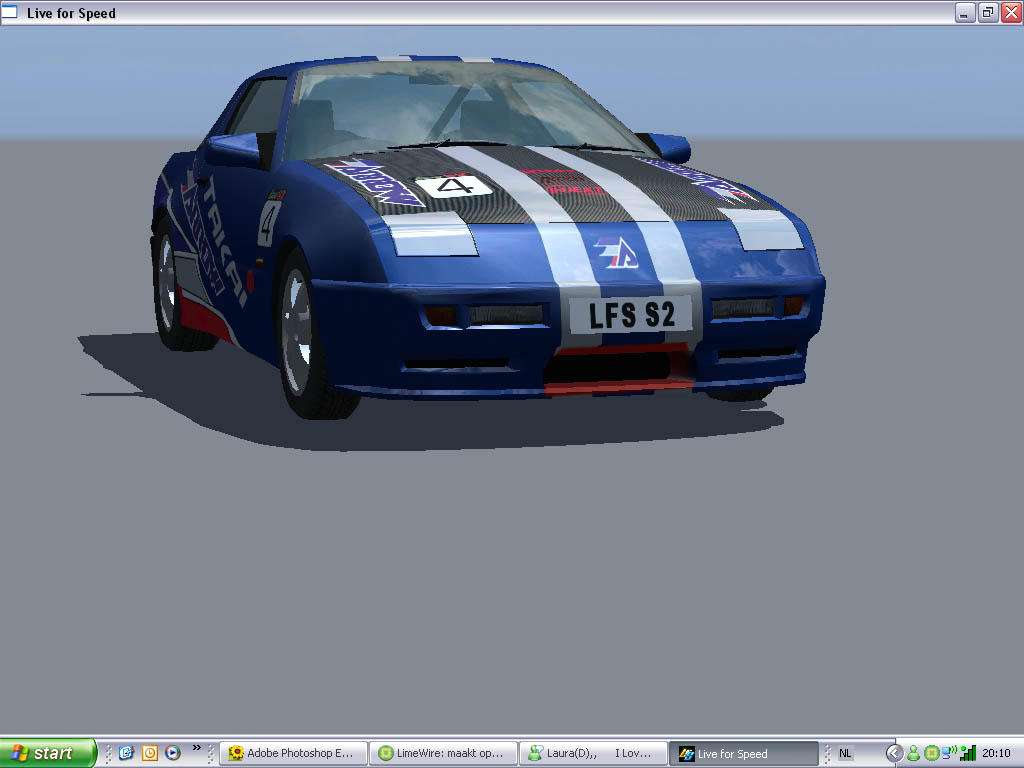Close the Live for Speed window
Screen dimensions: 1024x768
(1012, 12)
